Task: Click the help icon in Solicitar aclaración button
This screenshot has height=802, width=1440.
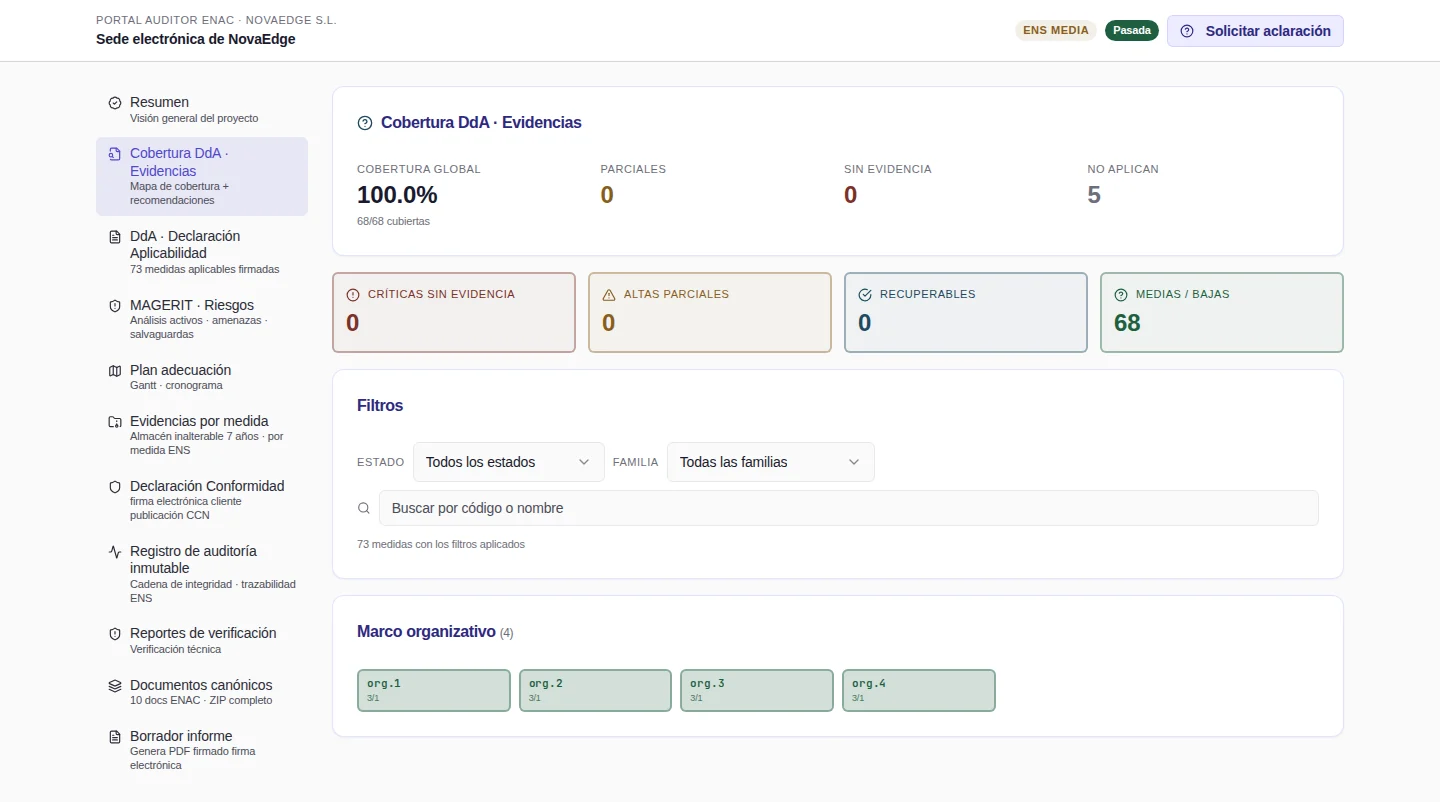Action: click(x=1187, y=31)
